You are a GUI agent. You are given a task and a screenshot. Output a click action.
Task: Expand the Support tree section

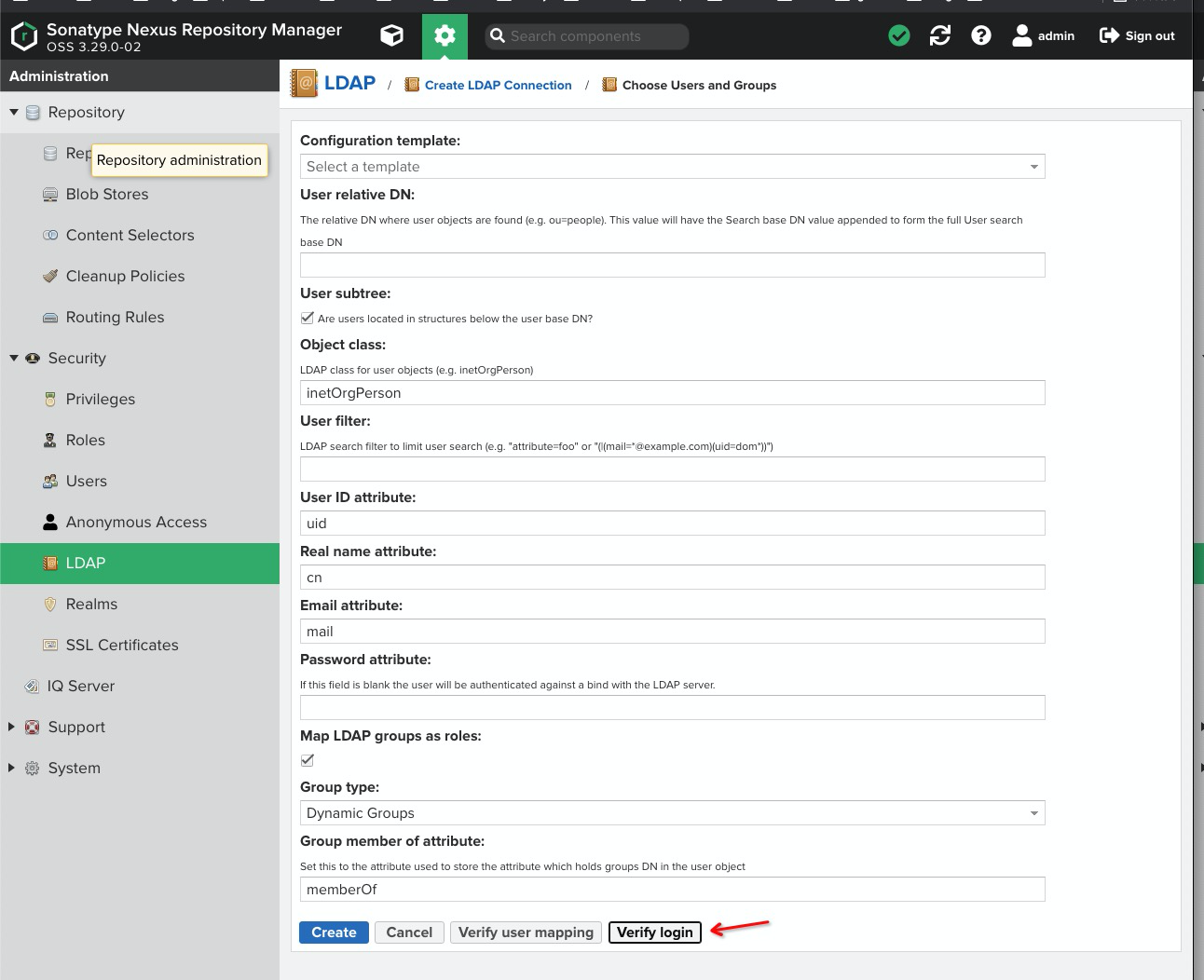click(x=11, y=727)
